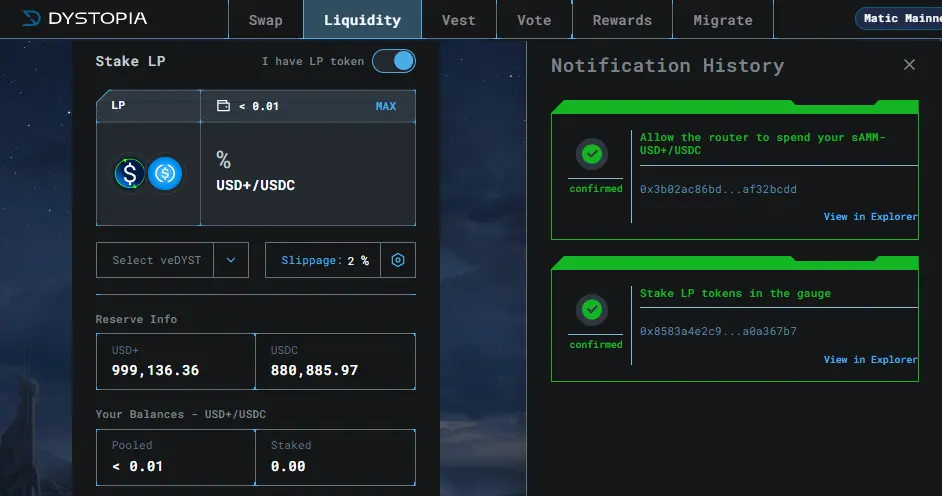Click USD+ reserve value 999,136.36

tap(155, 370)
